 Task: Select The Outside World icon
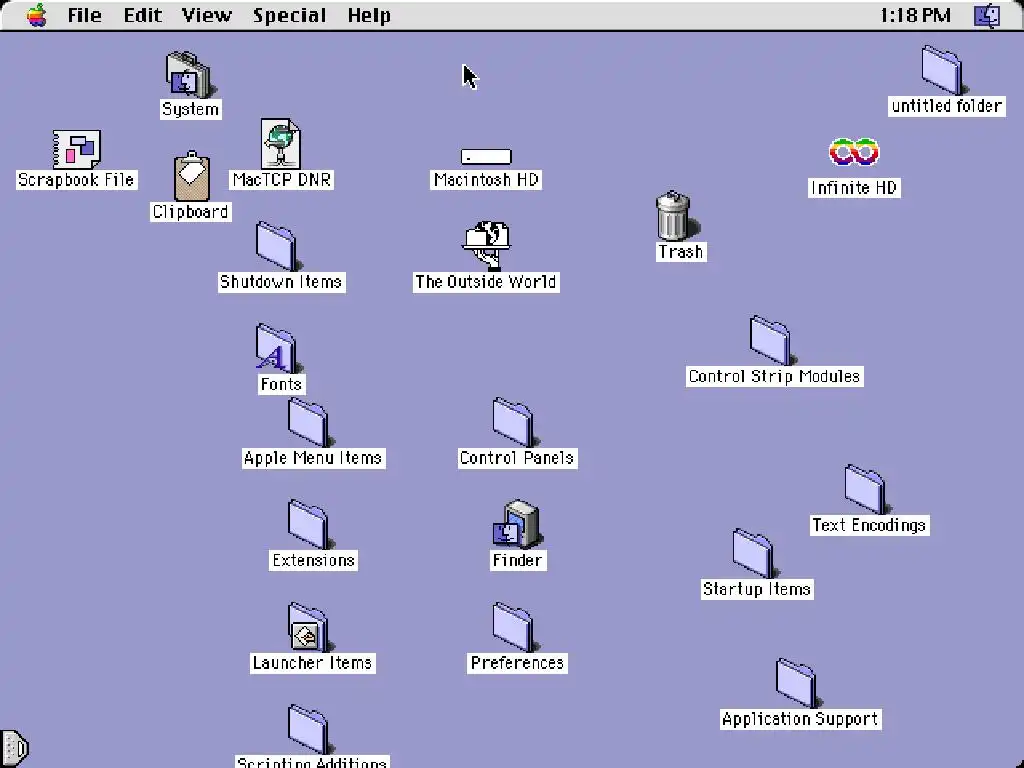click(x=487, y=246)
